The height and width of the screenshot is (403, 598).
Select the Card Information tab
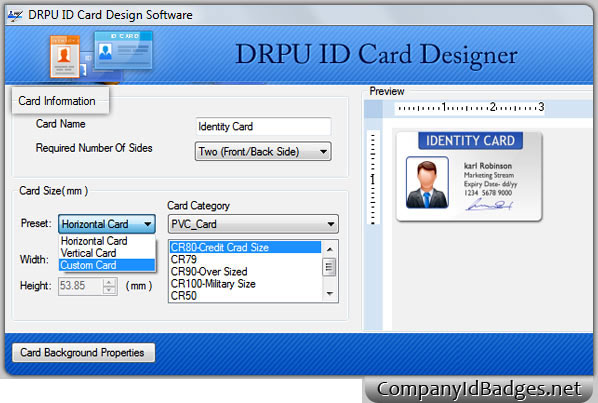pyautogui.click(x=60, y=101)
